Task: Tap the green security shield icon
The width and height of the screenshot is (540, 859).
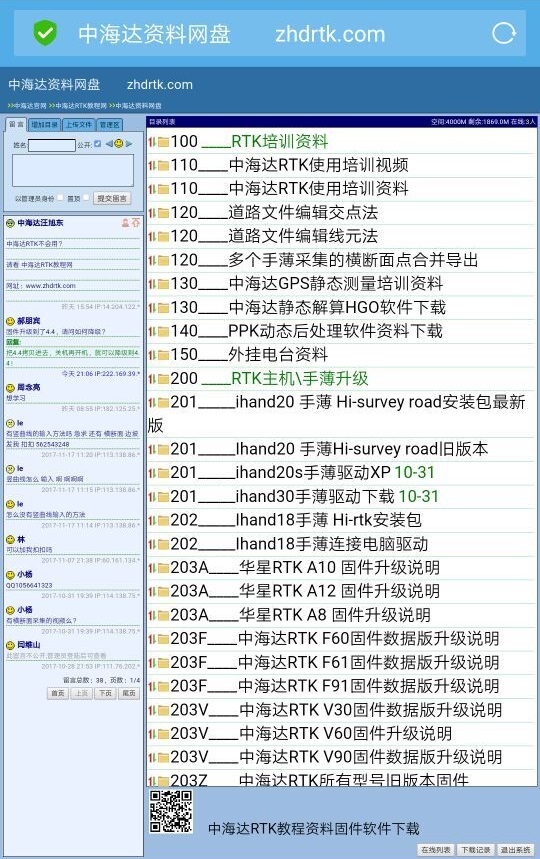Action: pos(45,33)
